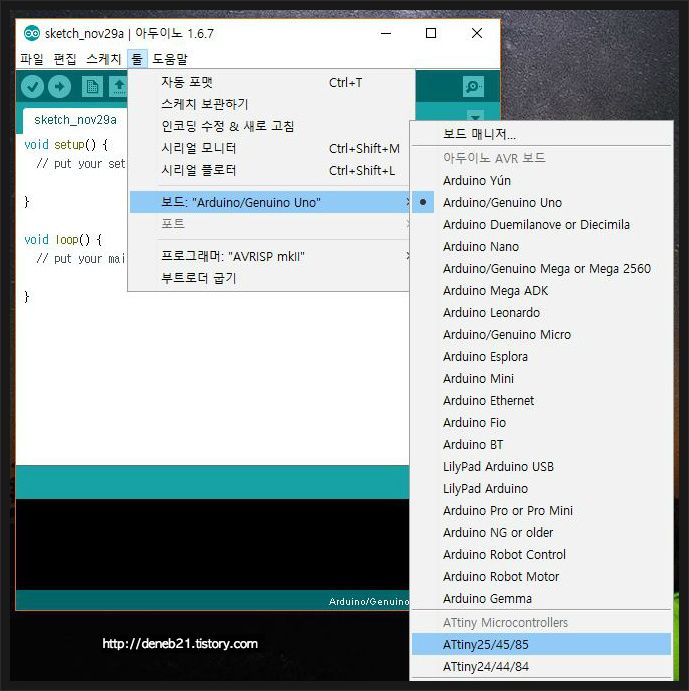Expand the 보드: "Arduino/Genuino Uno" submenu
The width and height of the screenshot is (689, 691).
coord(269,202)
